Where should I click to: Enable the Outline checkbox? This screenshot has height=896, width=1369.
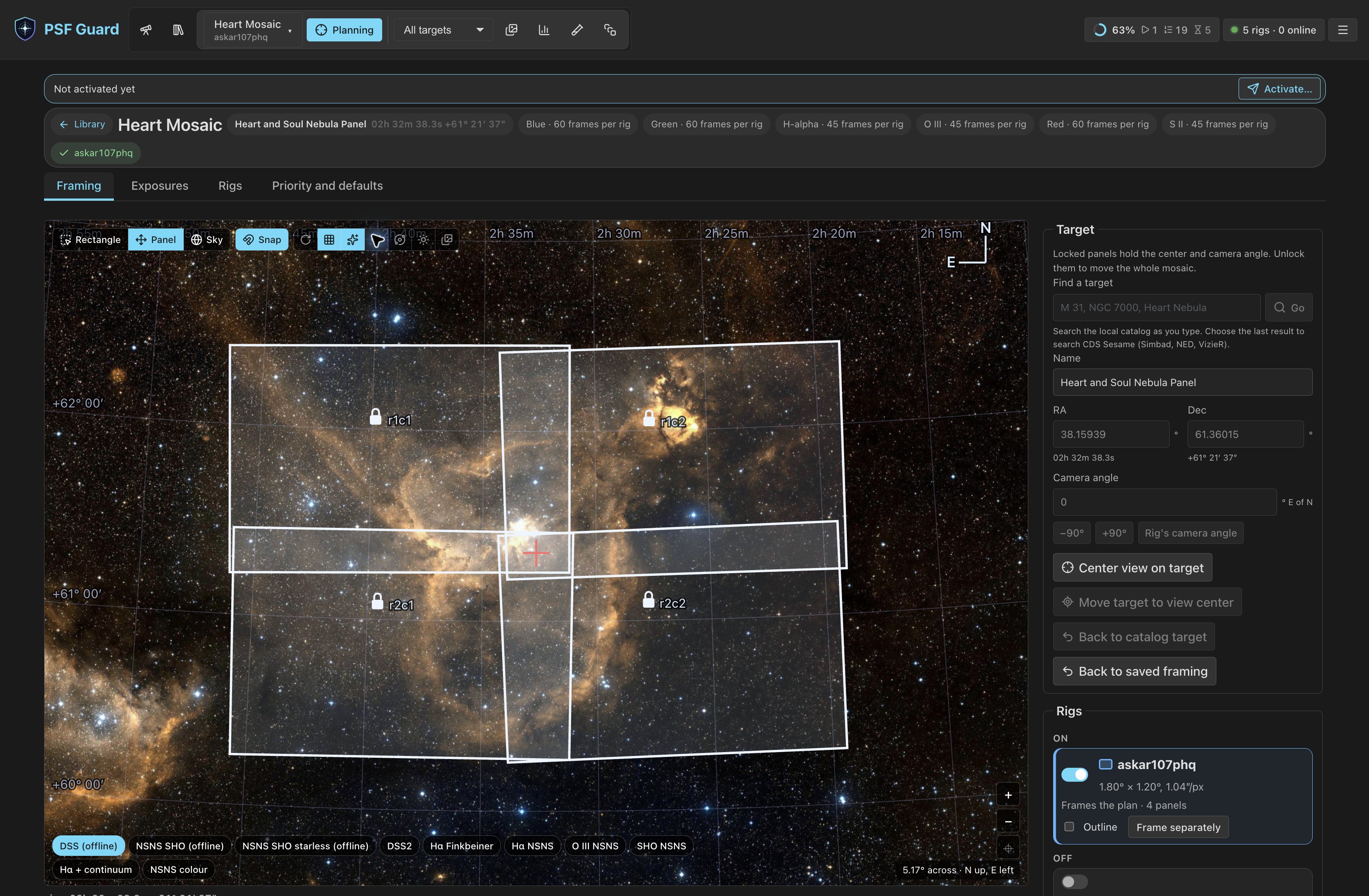tap(1069, 827)
